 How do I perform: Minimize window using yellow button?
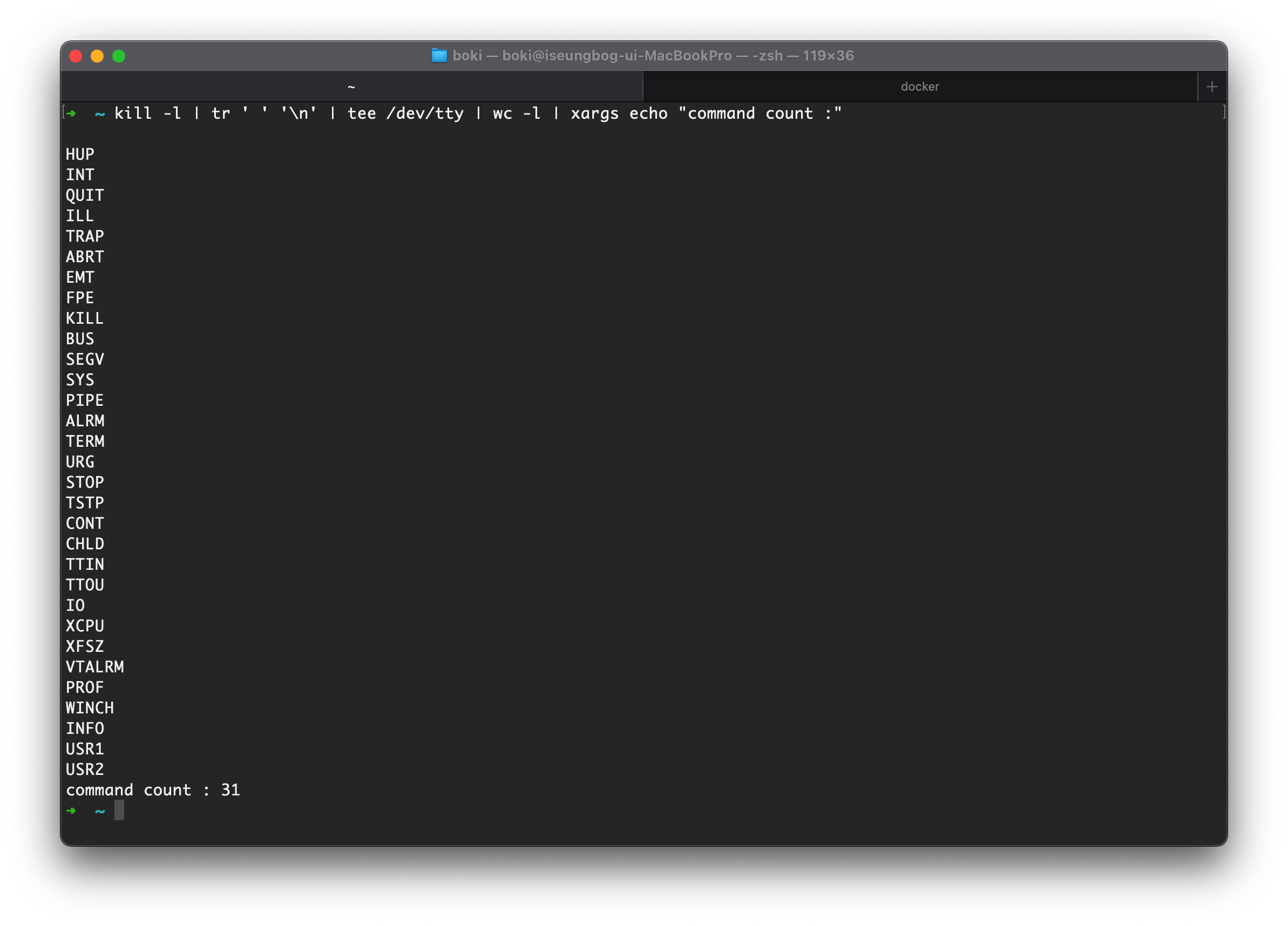click(x=97, y=56)
